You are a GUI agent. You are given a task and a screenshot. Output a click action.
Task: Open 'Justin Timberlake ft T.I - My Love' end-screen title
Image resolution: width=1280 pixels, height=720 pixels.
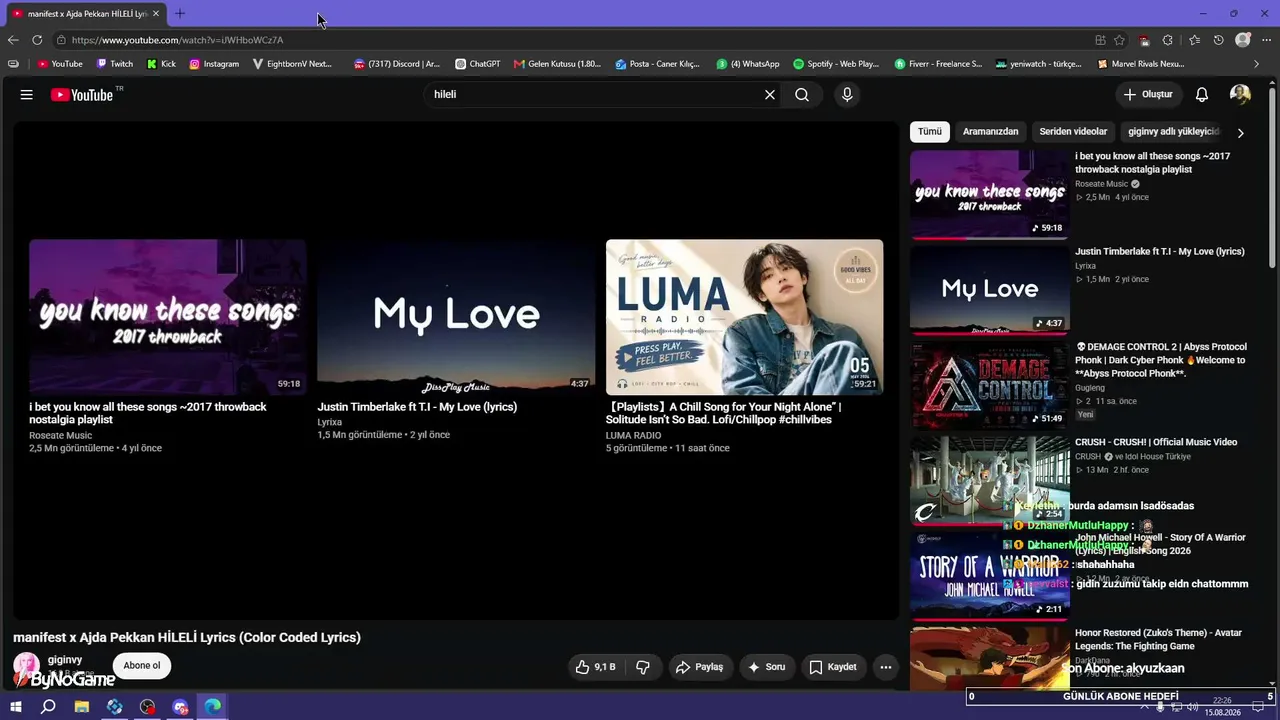coord(417,407)
